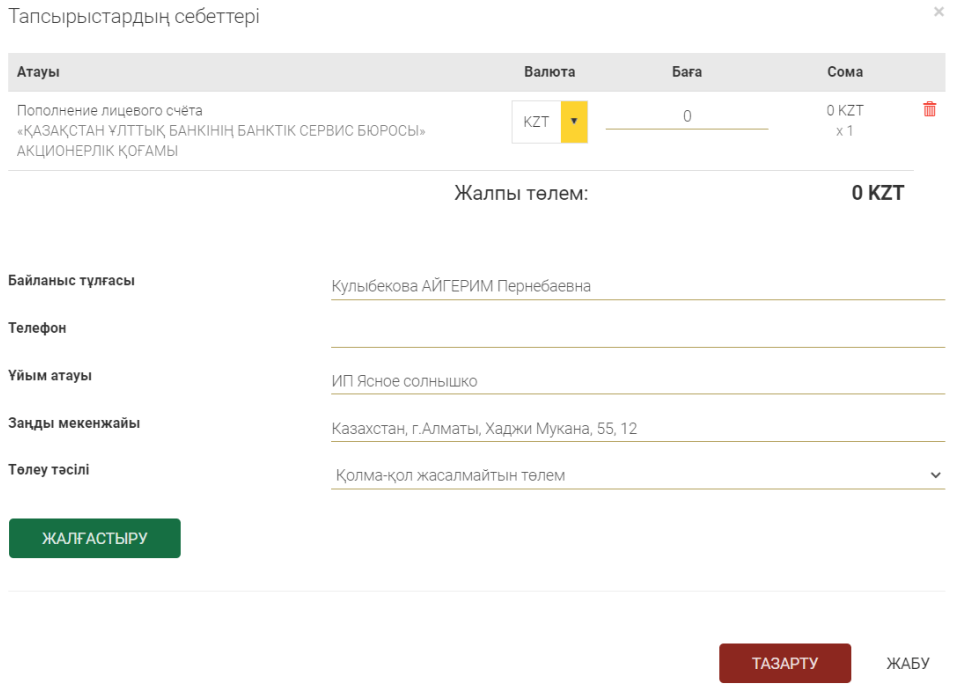Click the Баға column header
The image size is (963, 688).
[x=686, y=72]
